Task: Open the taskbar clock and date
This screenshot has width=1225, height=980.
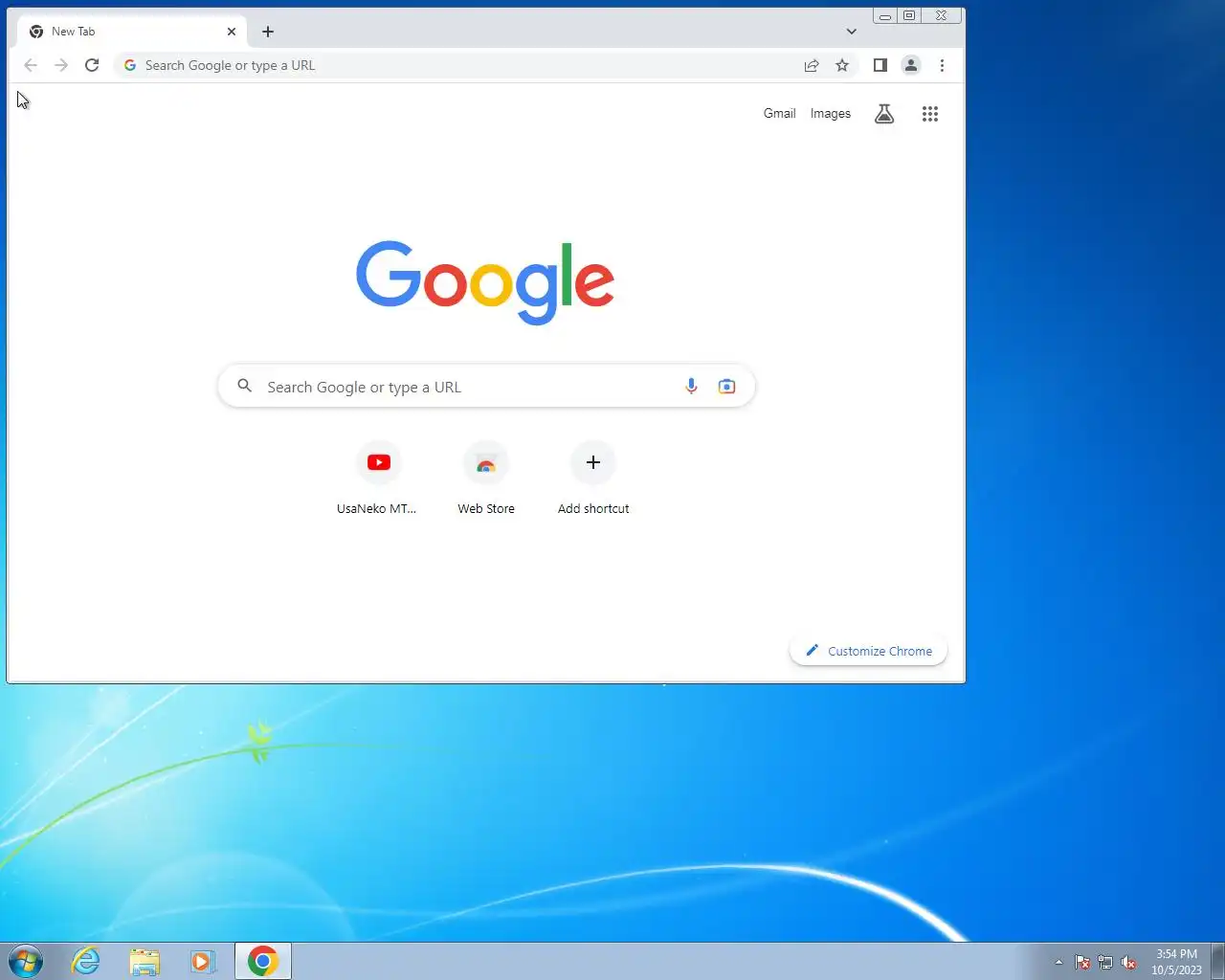Action: pos(1176,962)
